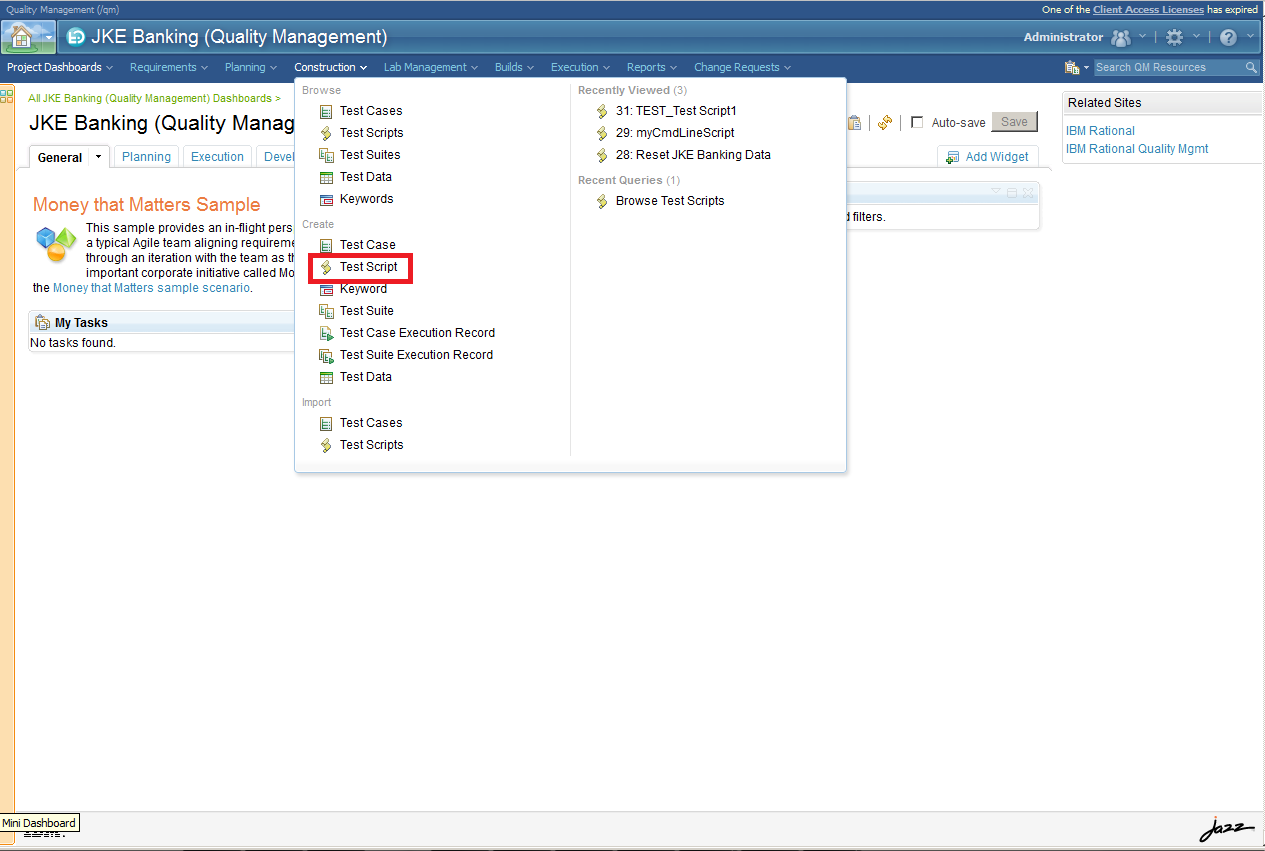This screenshot has width=1265, height=851.
Task: Click the green Test Data table icon under Browse
Action: [325, 177]
